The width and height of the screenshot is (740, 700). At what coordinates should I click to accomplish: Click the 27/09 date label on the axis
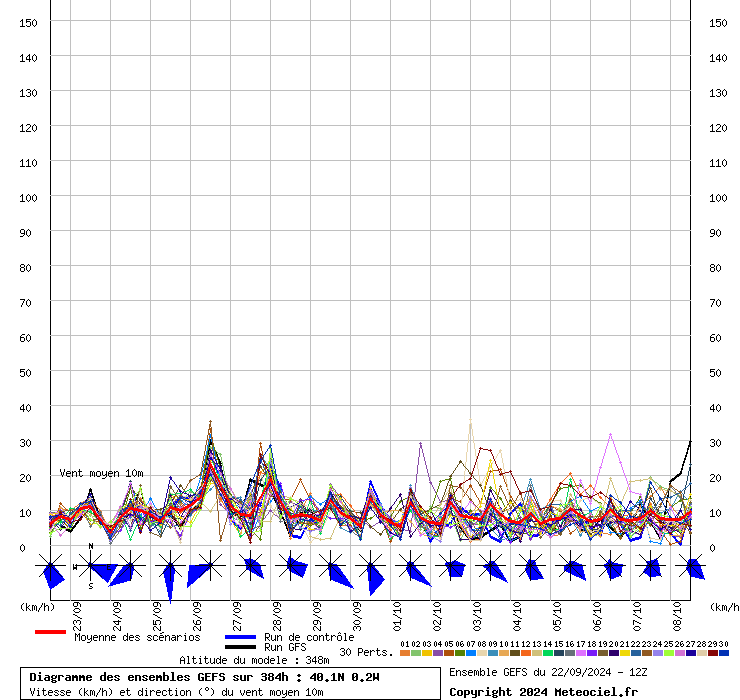pyautogui.click(x=237, y=612)
